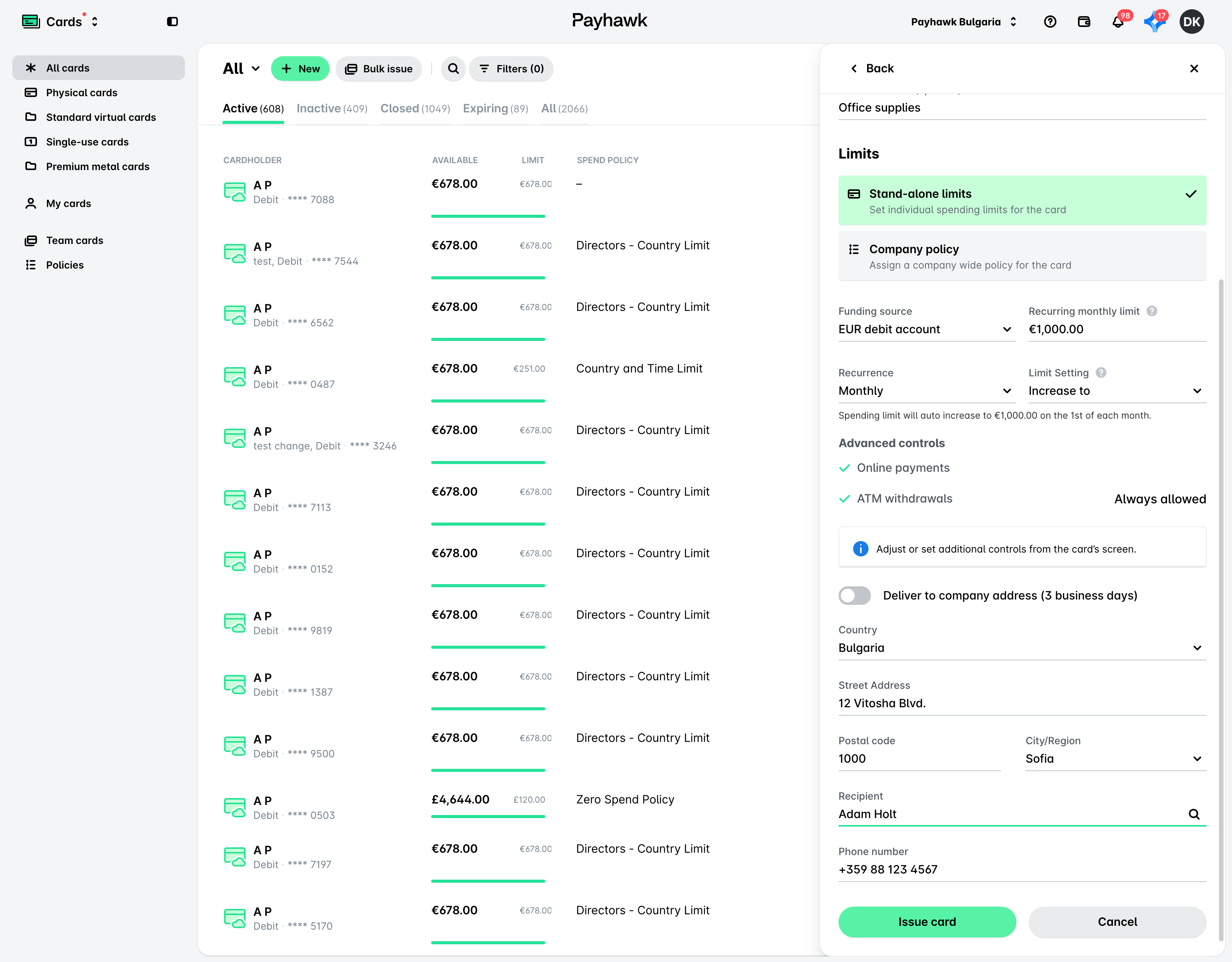The image size is (1232, 962).
Task: Click the Cards app icon top left
Action: click(30, 22)
